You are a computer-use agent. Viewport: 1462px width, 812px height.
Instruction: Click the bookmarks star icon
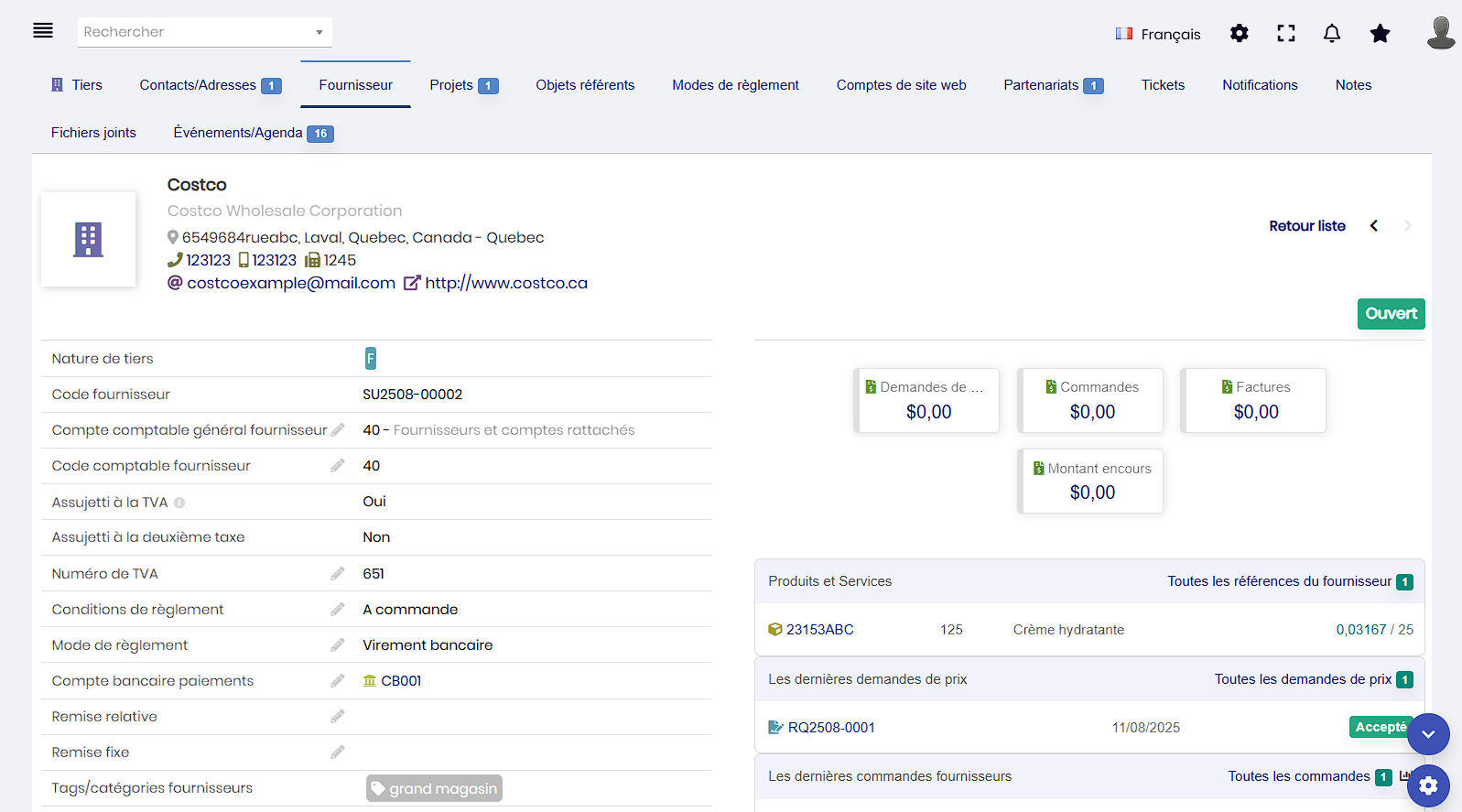[1380, 34]
